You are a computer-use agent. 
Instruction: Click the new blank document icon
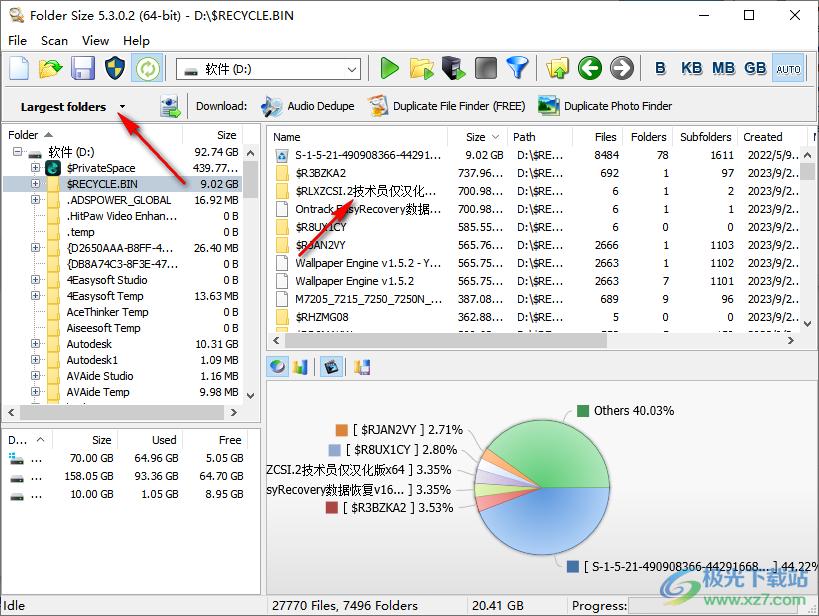pos(19,68)
